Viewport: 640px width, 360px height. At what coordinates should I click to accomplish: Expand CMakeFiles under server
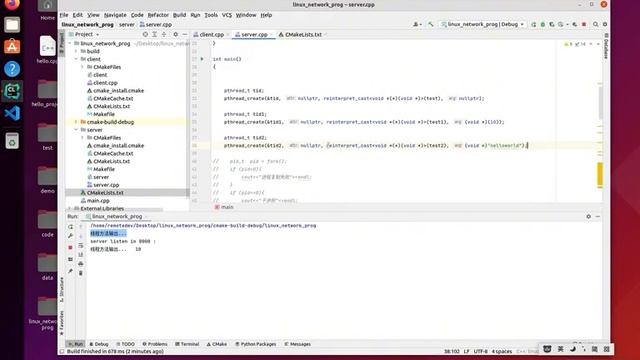click(82, 138)
